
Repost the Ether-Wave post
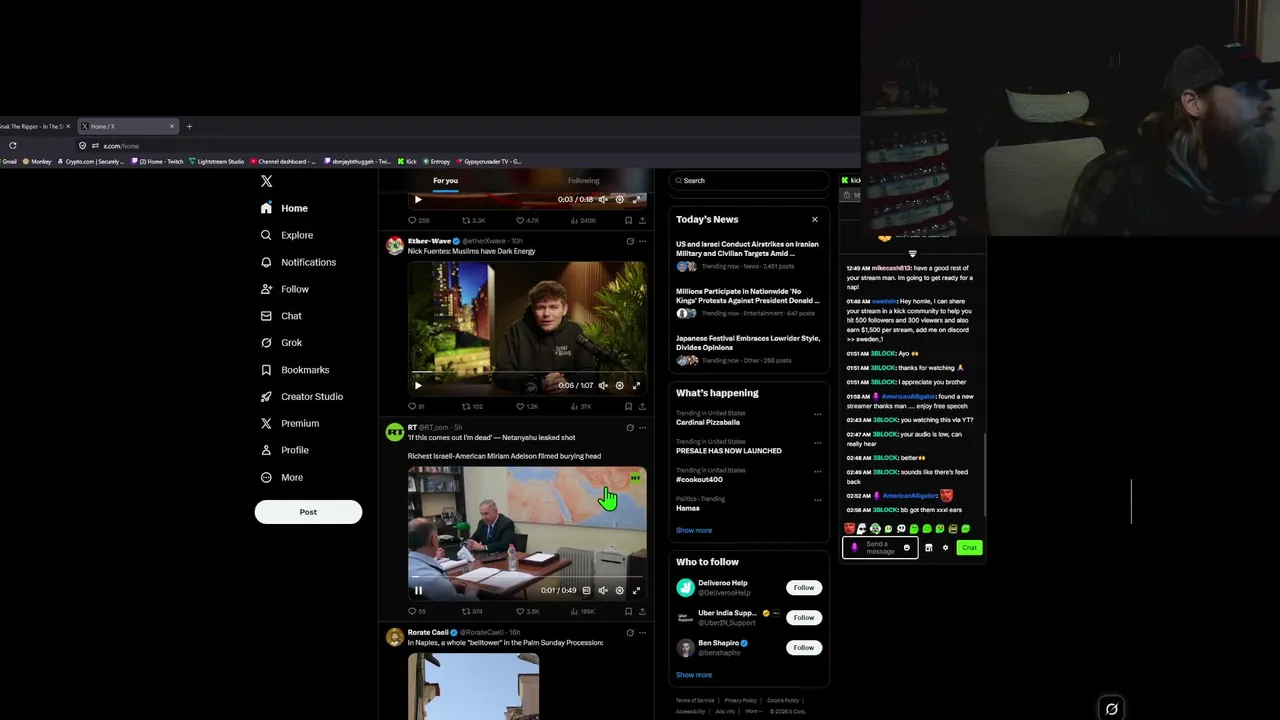pyautogui.click(x=472, y=407)
